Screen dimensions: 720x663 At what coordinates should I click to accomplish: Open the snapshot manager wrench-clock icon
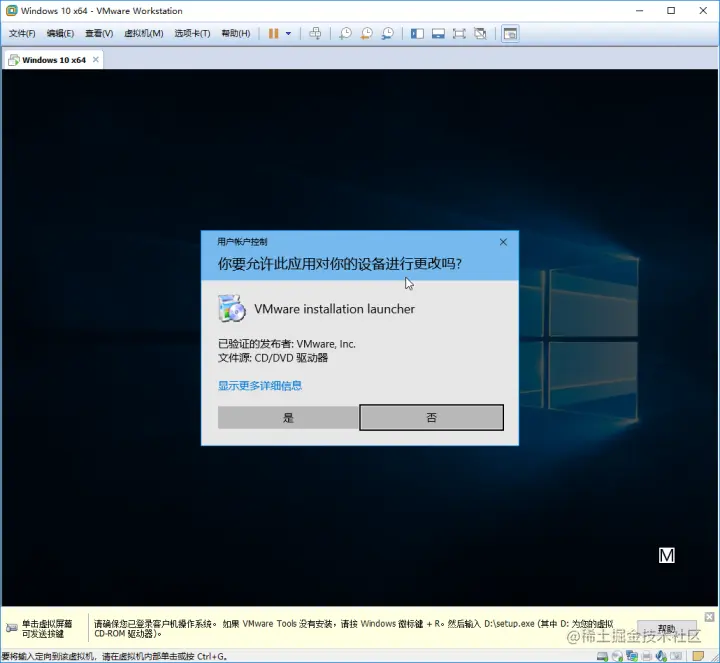pyautogui.click(x=388, y=34)
